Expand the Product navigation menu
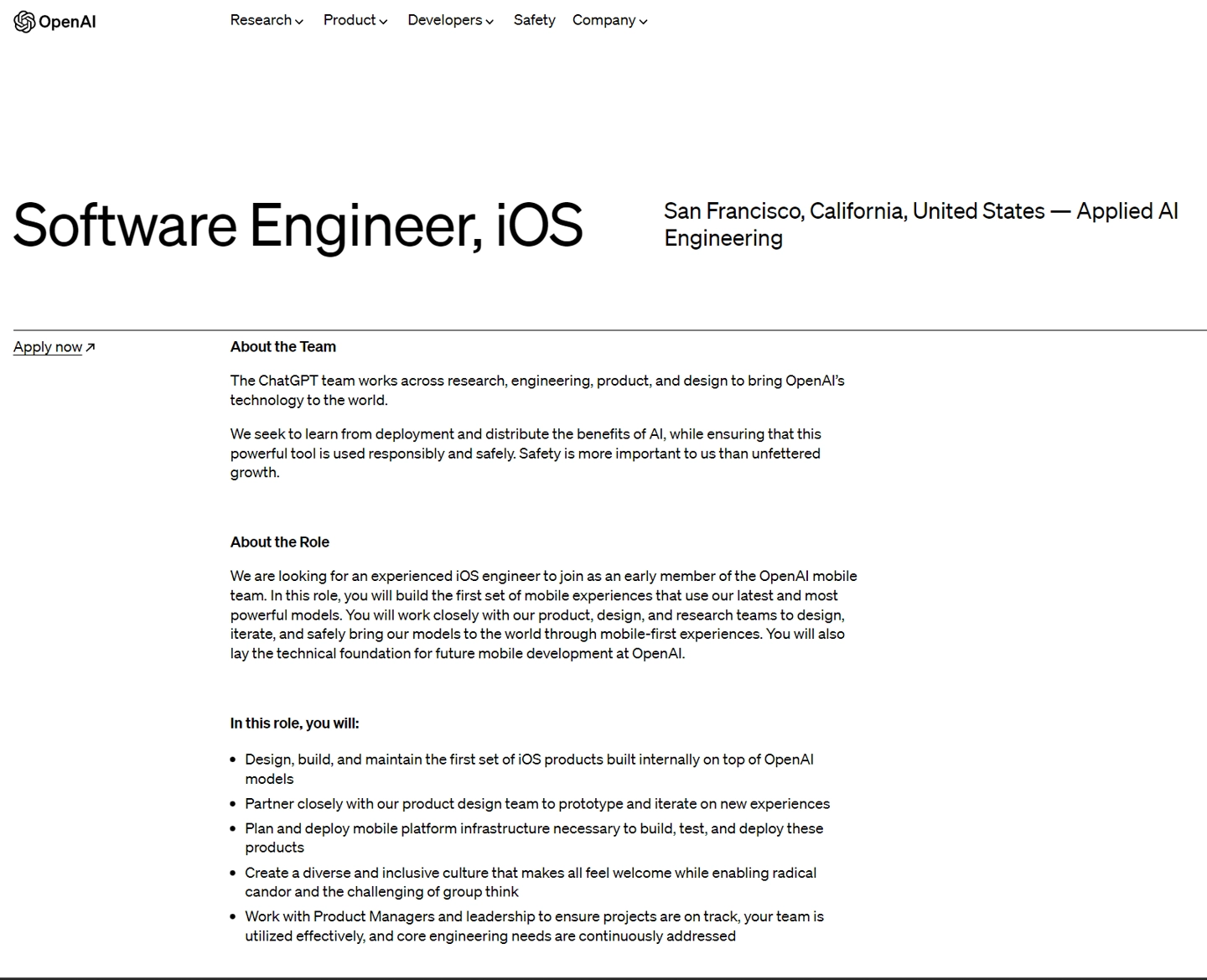The width and height of the screenshot is (1207, 980). pyautogui.click(x=355, y=20)
